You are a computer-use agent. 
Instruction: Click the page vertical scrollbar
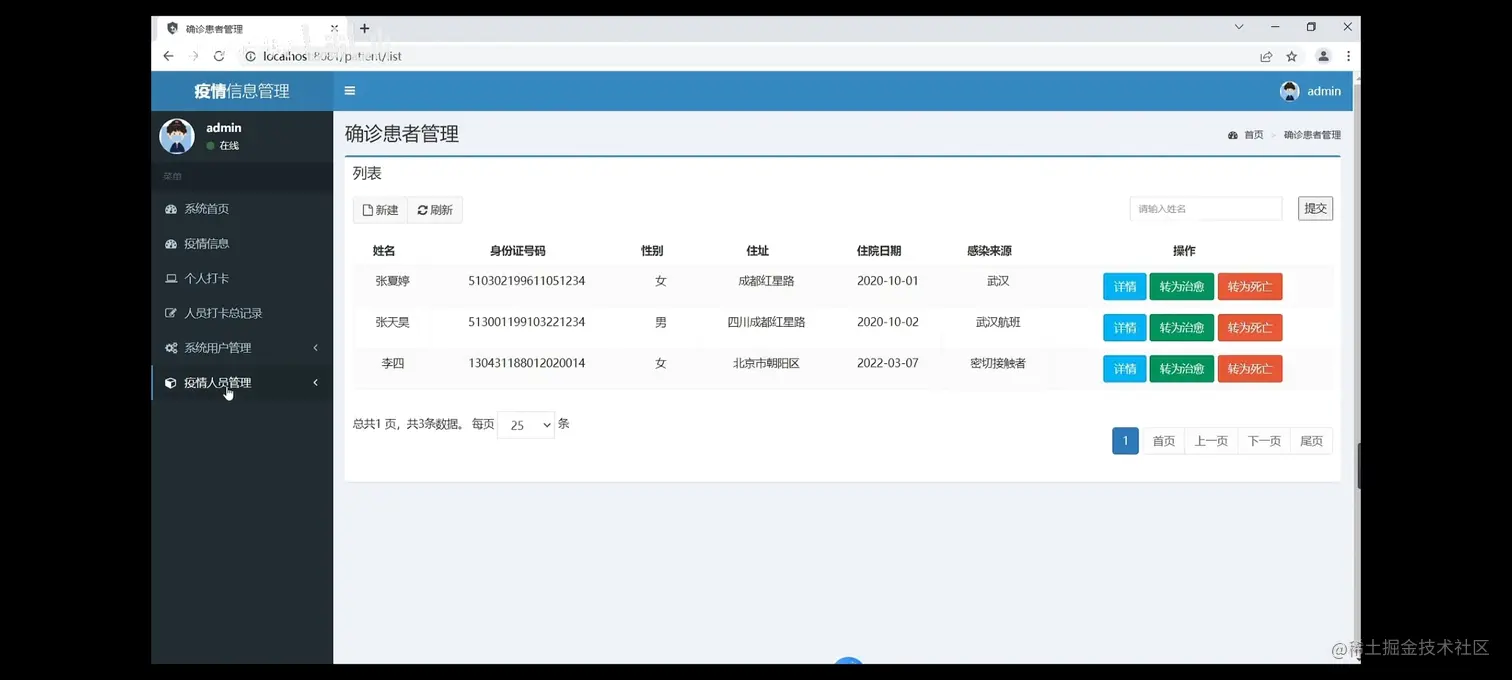coord(1357,366)
